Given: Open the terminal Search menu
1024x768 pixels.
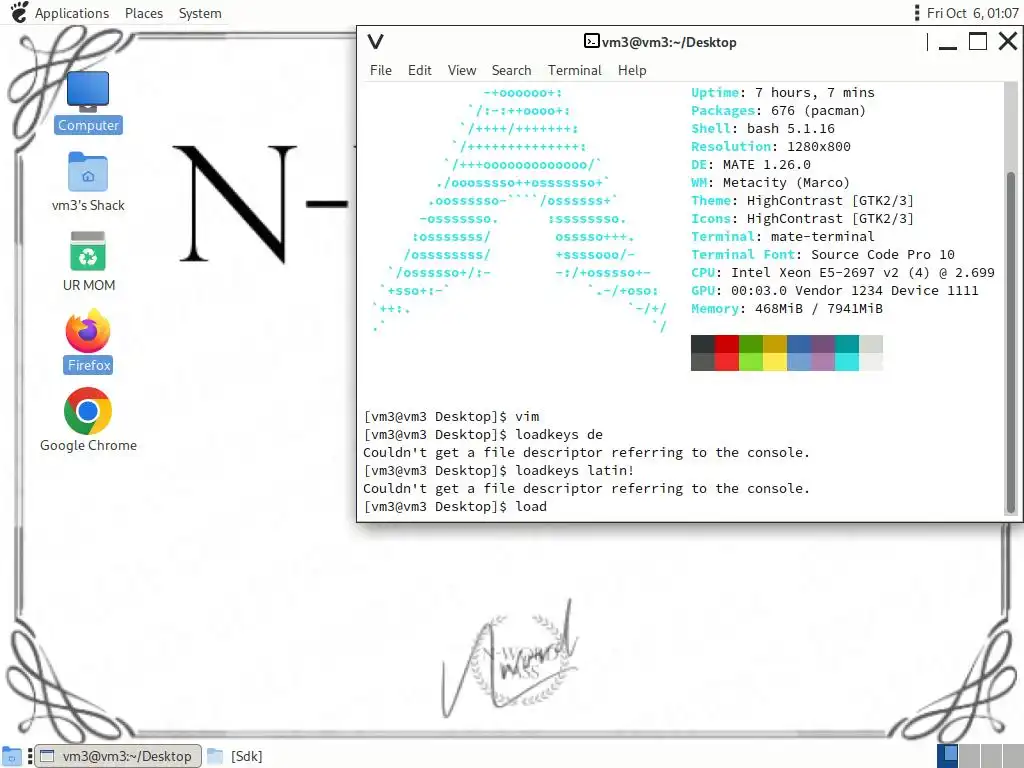Looking at the screenshot, I should [511, 70].
